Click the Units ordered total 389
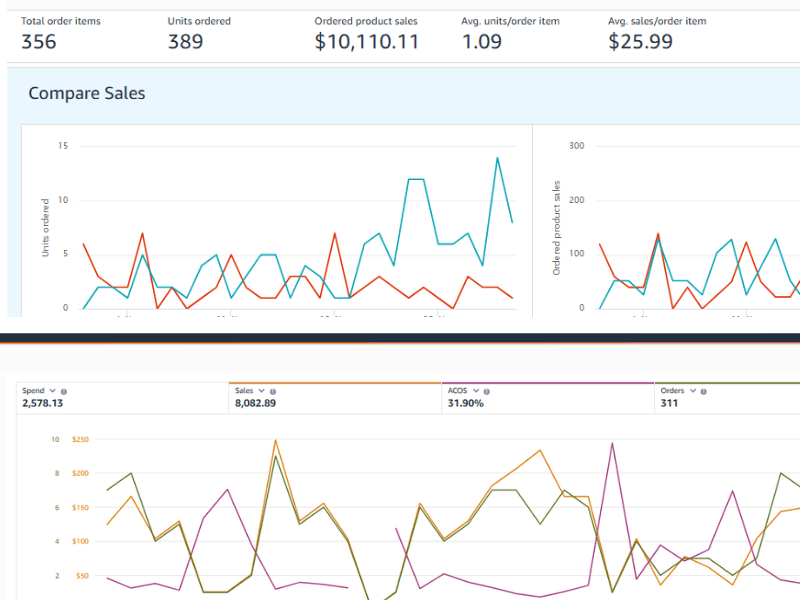The width and height of the screenshot is (800, 600). point(185,41)
